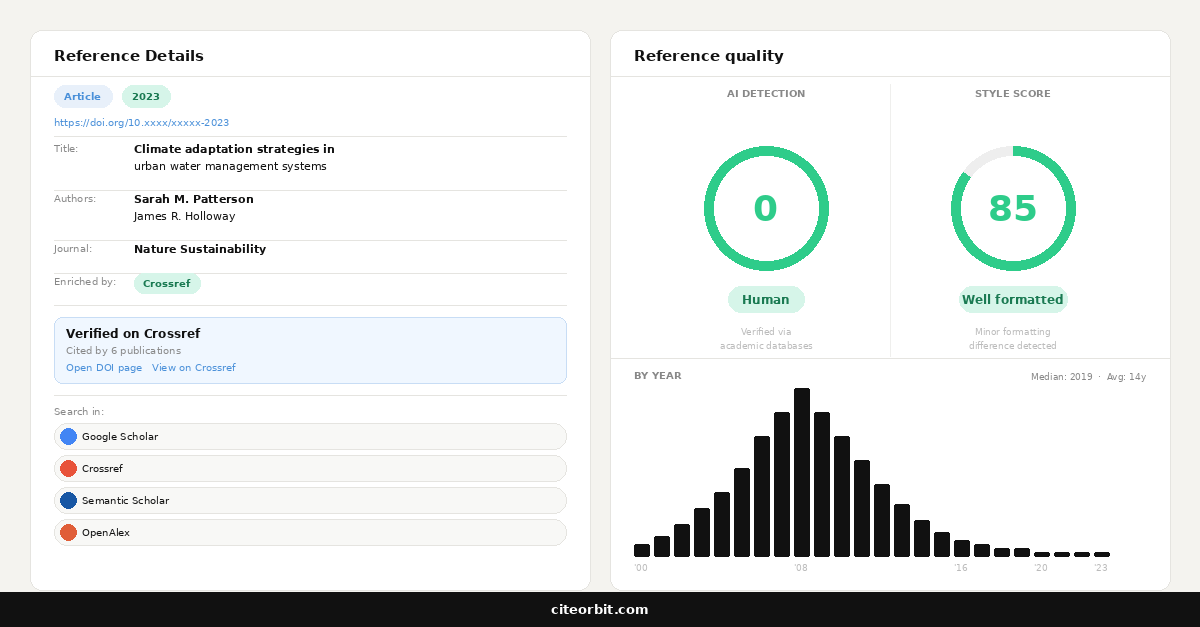Click the '08 axis label on chart
The width and height of the screenshot is (1200, 627).
801,568
